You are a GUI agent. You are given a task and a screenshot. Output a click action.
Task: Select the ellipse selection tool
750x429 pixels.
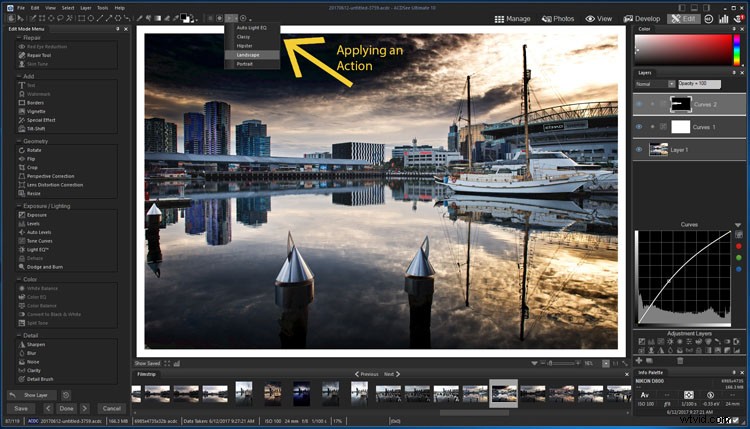click(x=51, y=18)
